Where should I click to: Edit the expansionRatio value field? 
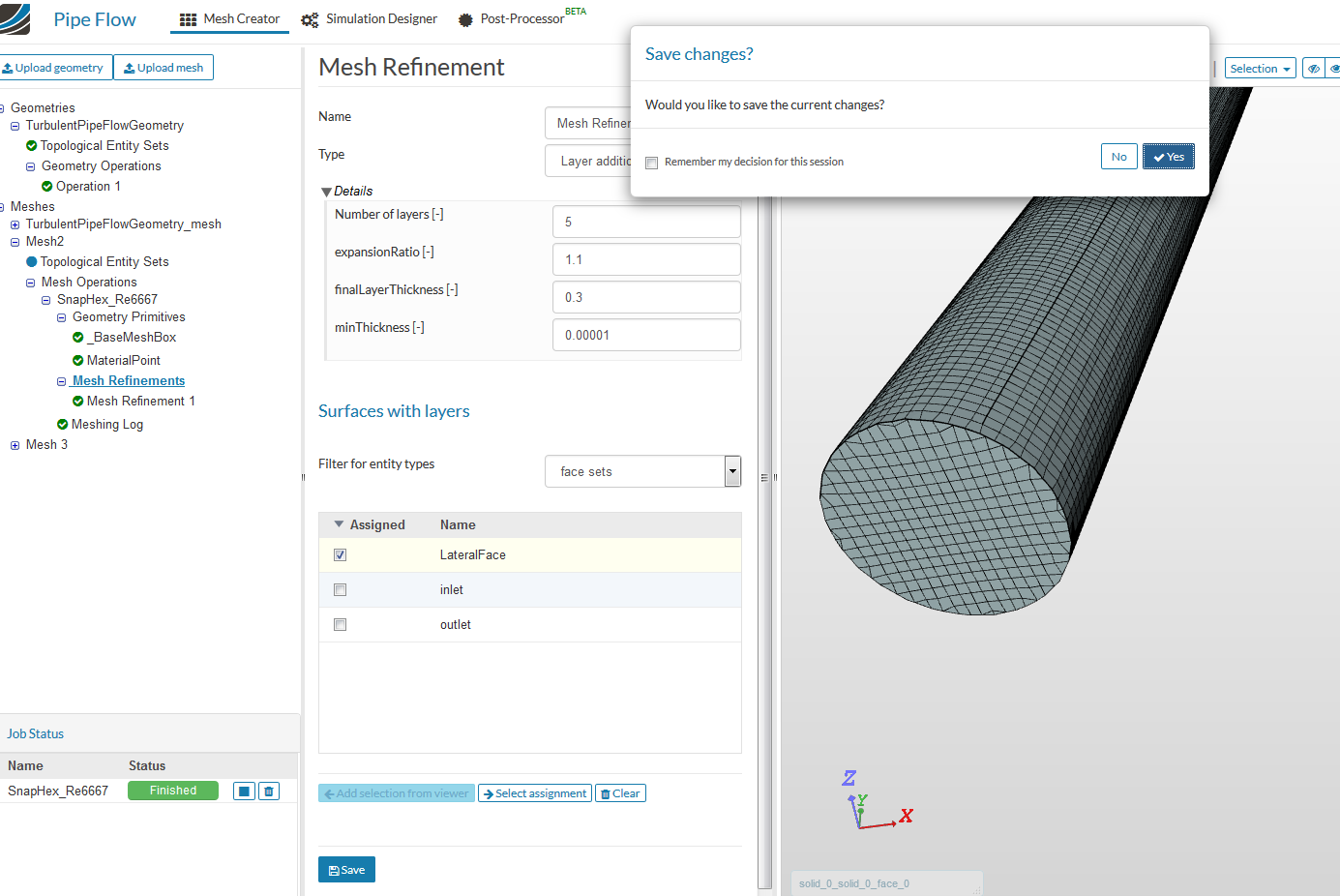646,259
